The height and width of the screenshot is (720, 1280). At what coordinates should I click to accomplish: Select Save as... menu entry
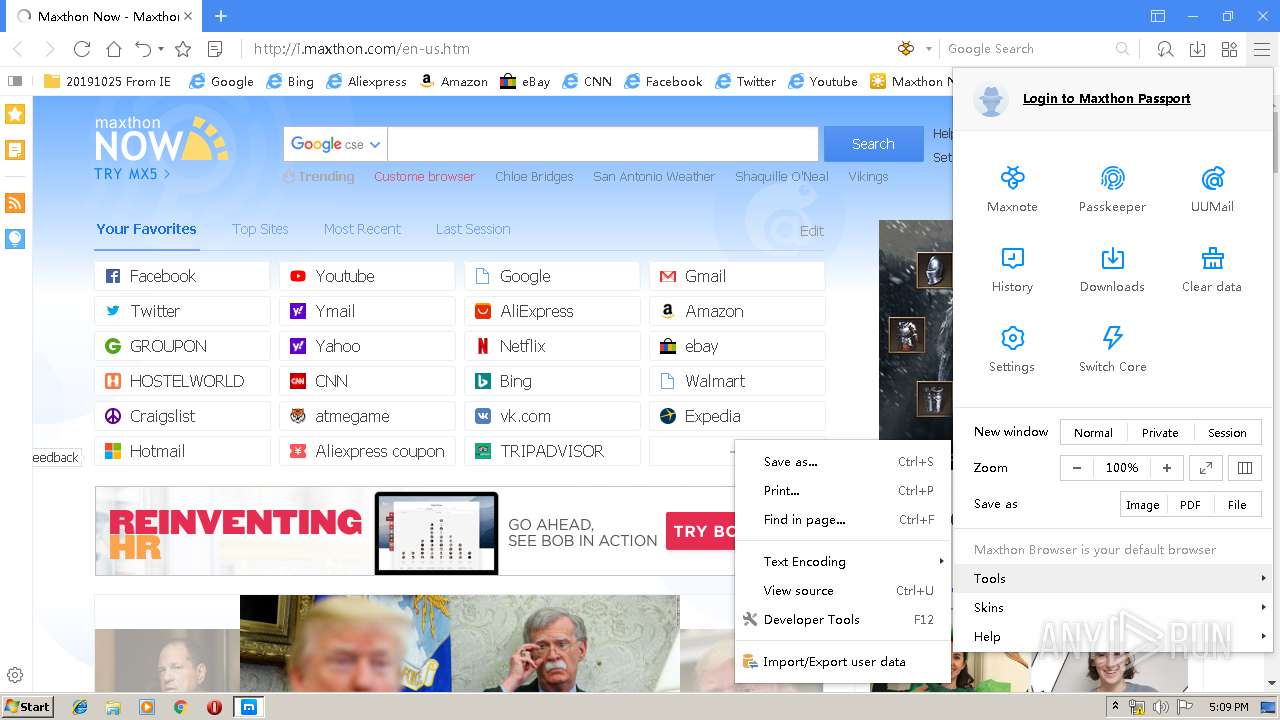pos(842,462)
